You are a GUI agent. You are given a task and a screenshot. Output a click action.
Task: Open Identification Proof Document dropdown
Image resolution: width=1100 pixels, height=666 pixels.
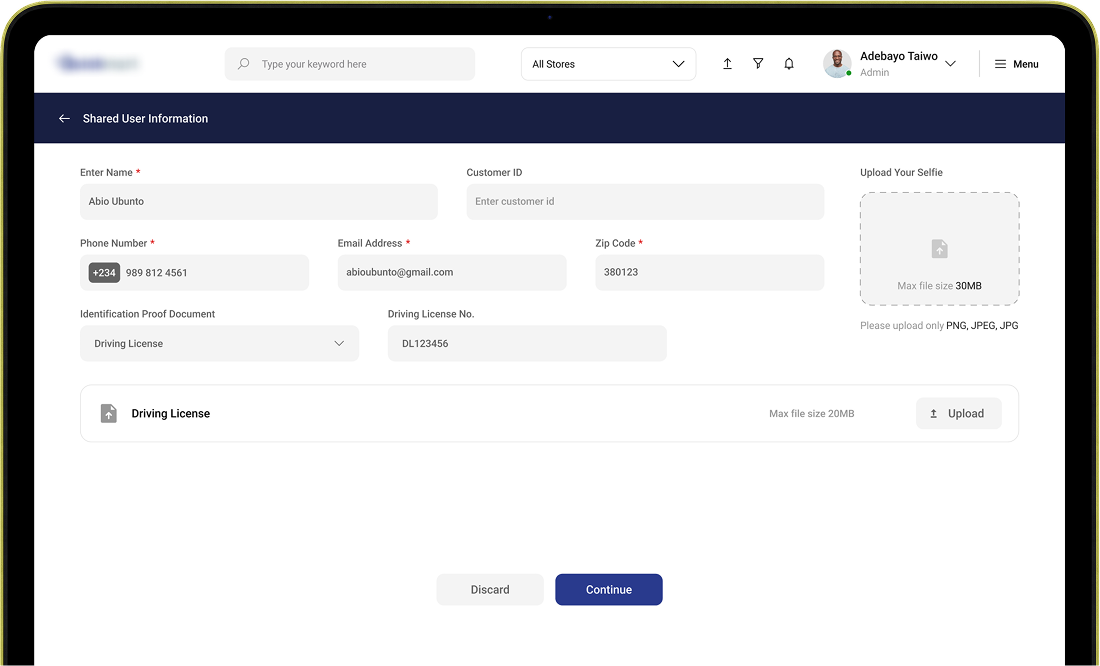[220, 343]
